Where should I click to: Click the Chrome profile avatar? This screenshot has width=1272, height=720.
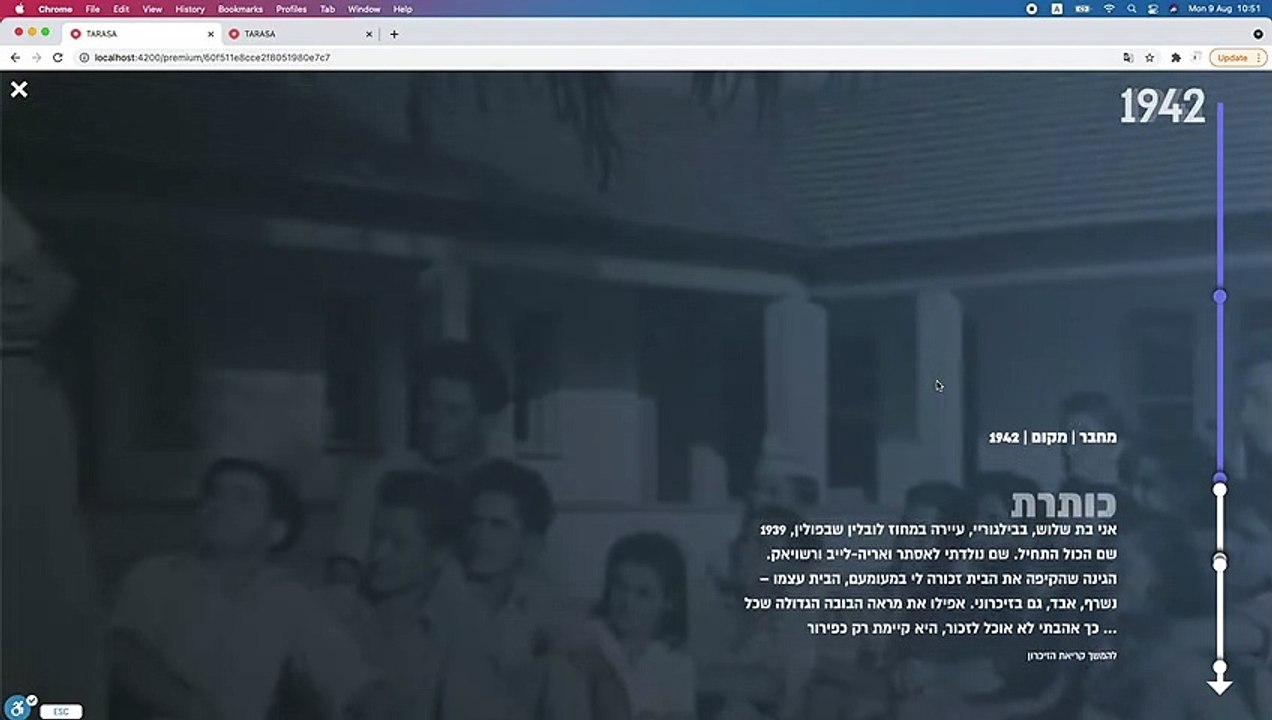tap(1196, 58)
